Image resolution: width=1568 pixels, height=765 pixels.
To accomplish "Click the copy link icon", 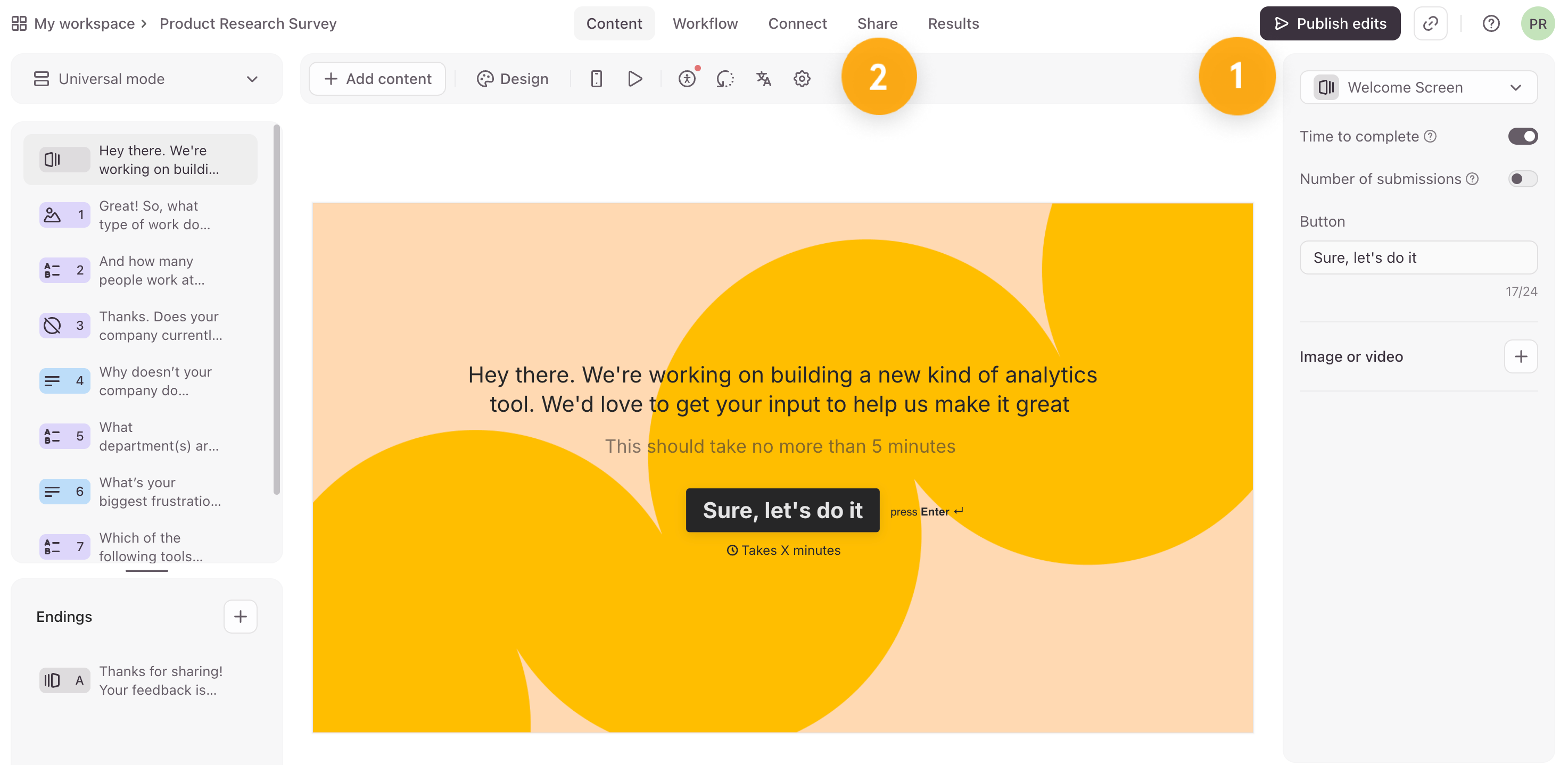I will pos(1430,24).
